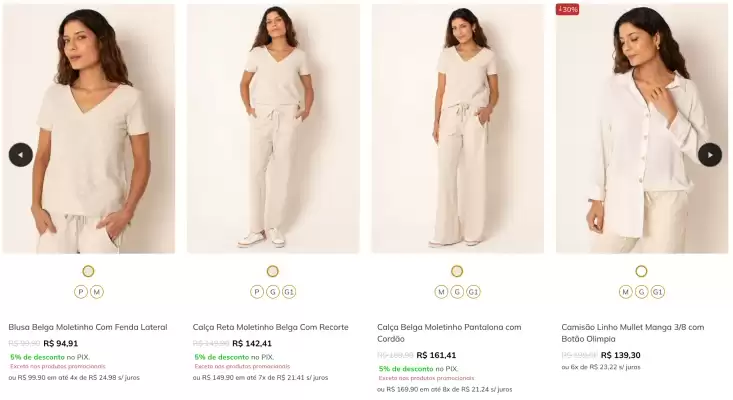Choose size P for Calça Reta Moletinho
Screen dimensions: 733x400
(x=257, y=292)
